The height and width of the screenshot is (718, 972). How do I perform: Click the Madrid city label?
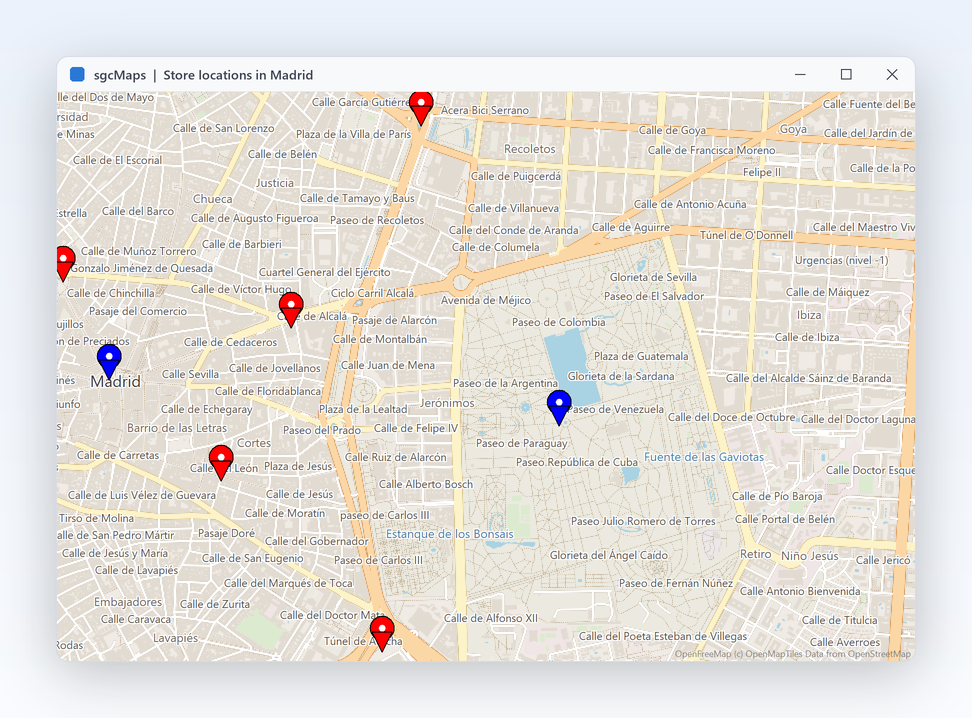[115, 381]
